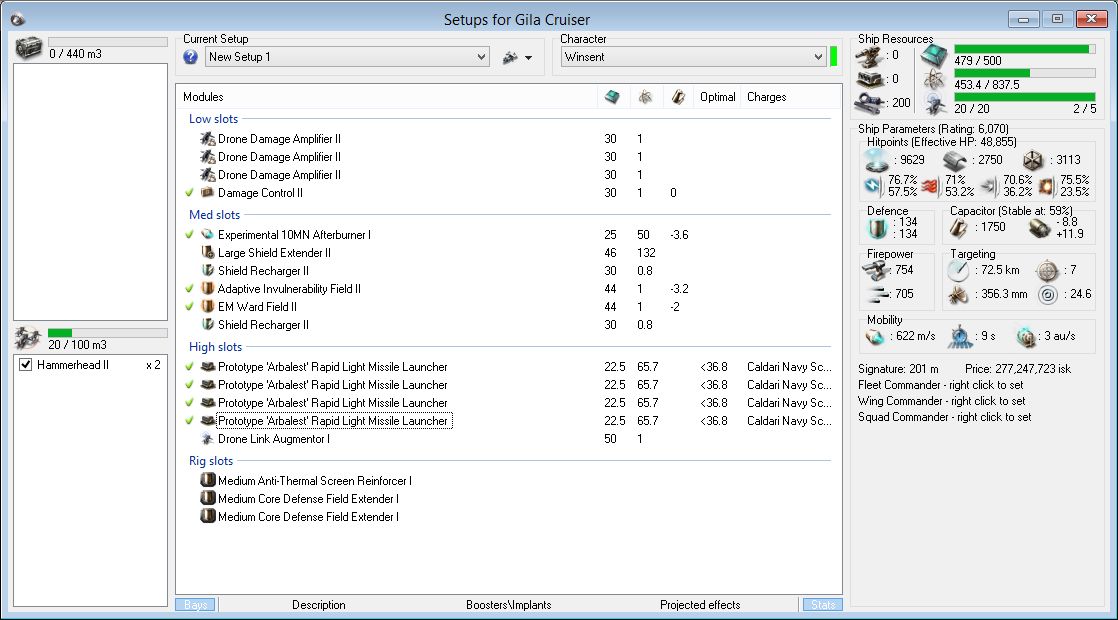Select the Drone Link Augmentor I row

[273, 439]
